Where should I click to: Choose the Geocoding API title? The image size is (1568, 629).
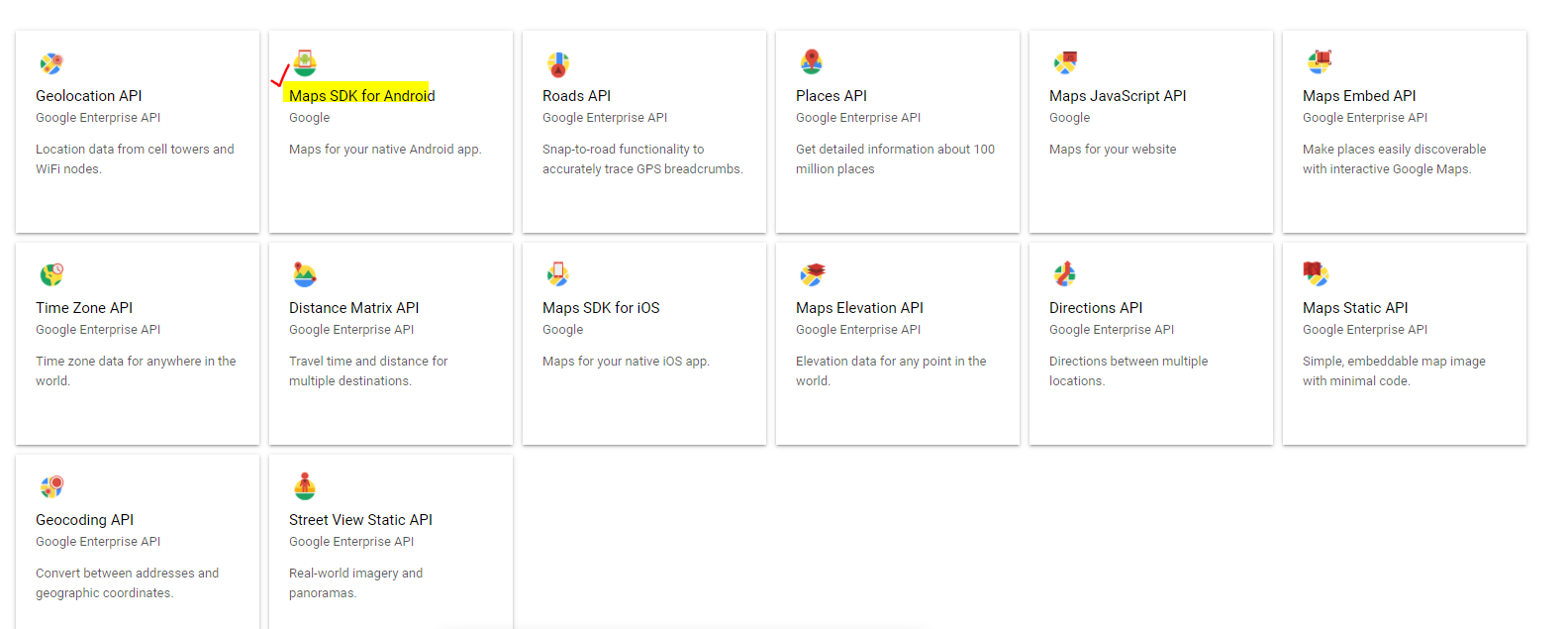(85, 520)
